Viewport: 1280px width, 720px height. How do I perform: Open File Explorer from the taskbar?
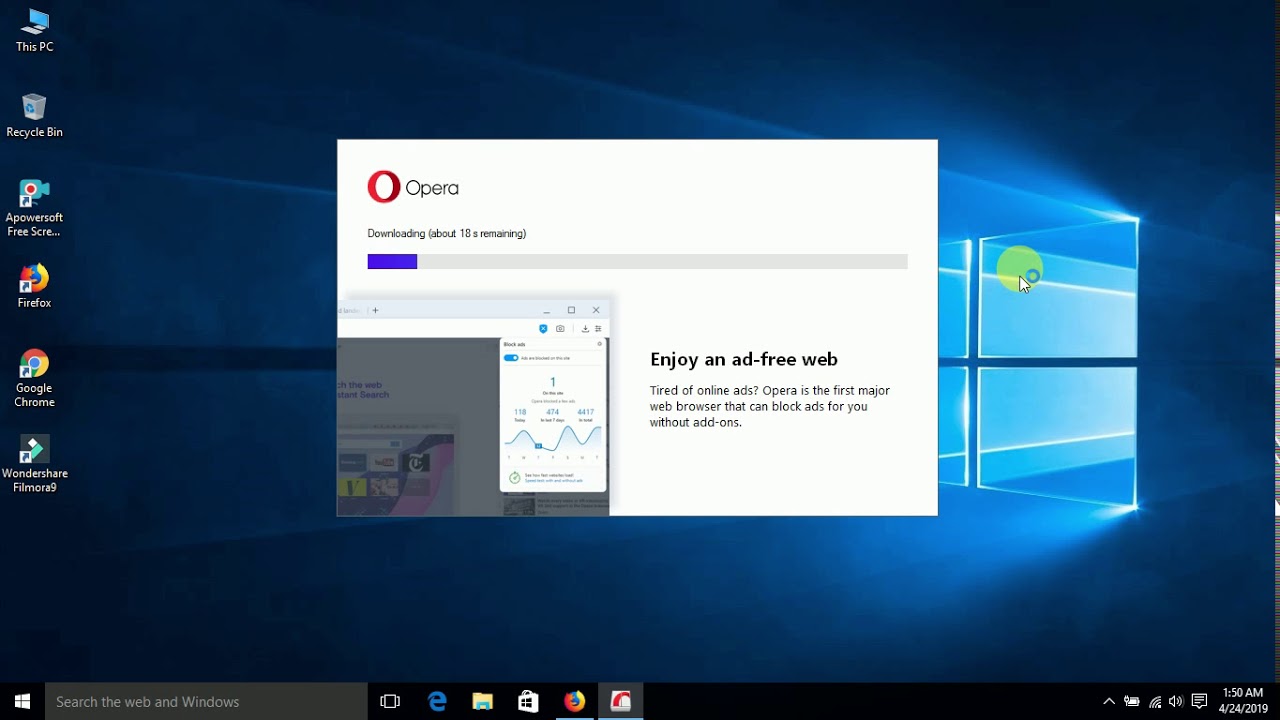click(482, 702)
